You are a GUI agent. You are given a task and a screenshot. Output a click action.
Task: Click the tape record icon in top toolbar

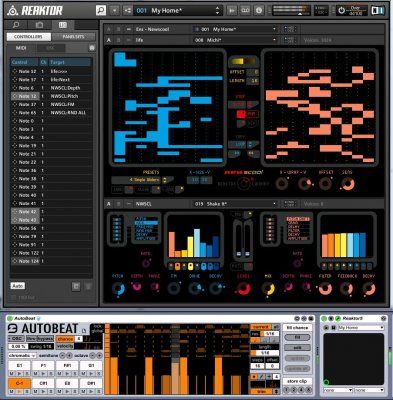click(x=245, y=10)
